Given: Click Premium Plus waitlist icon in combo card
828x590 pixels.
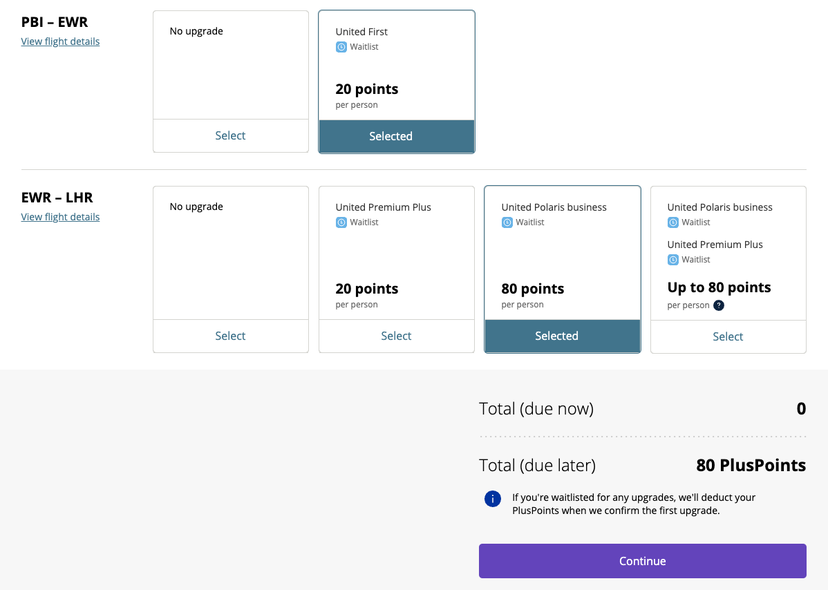Looking at the screenshot, I should (x=673, y=259).
